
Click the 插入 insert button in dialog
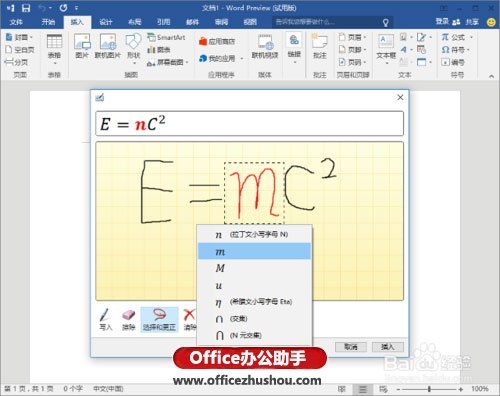(x=388, y=347)
